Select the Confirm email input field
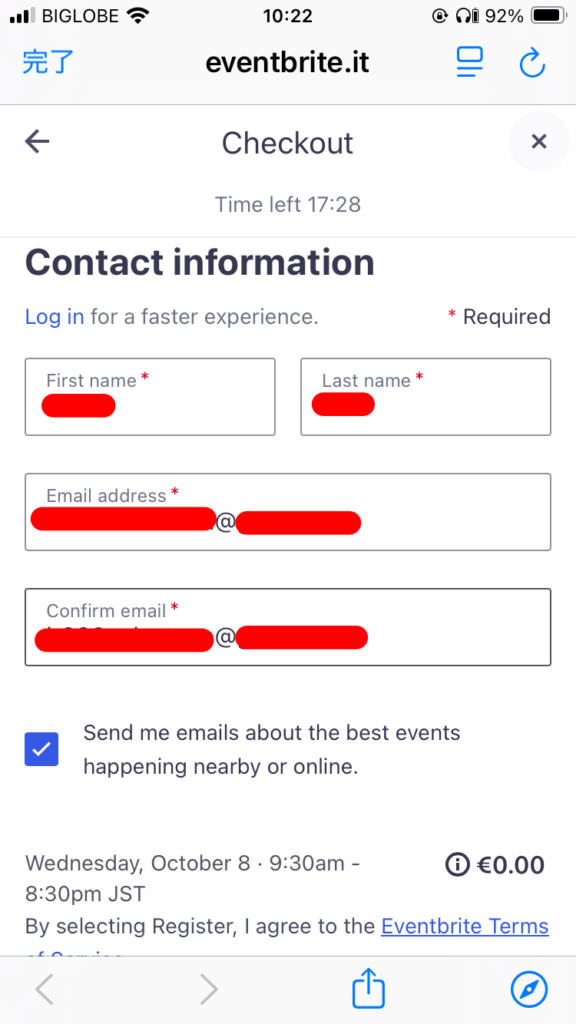 click(288, 627)
